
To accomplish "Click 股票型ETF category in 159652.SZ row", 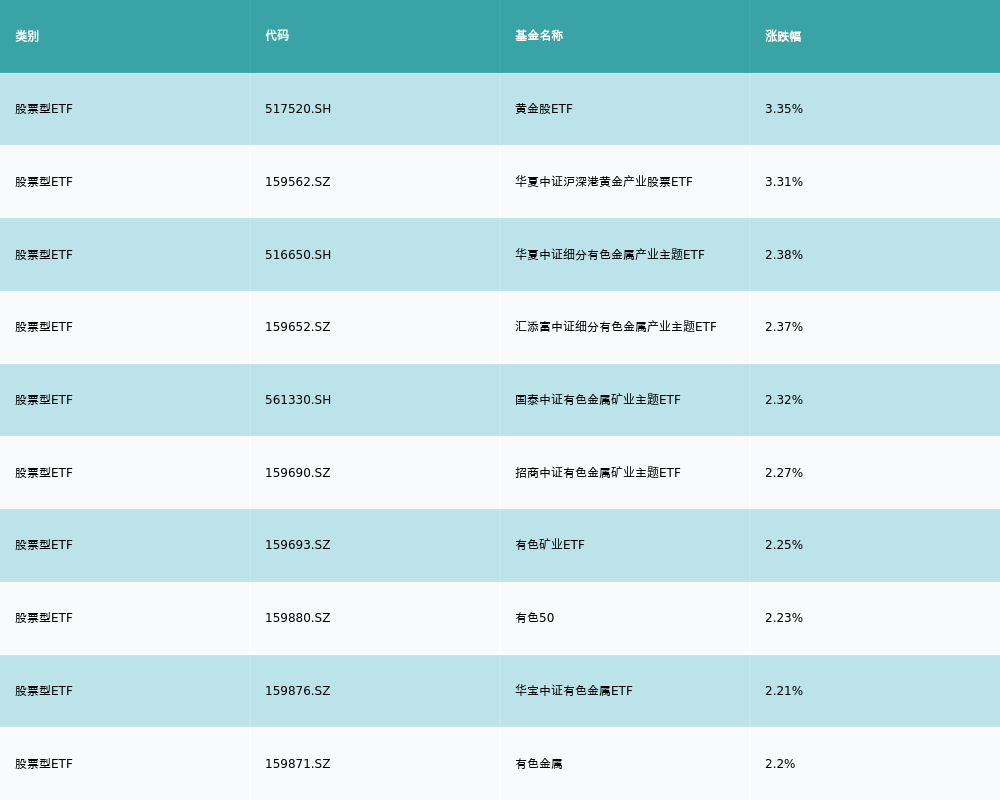I will point(44,327).
